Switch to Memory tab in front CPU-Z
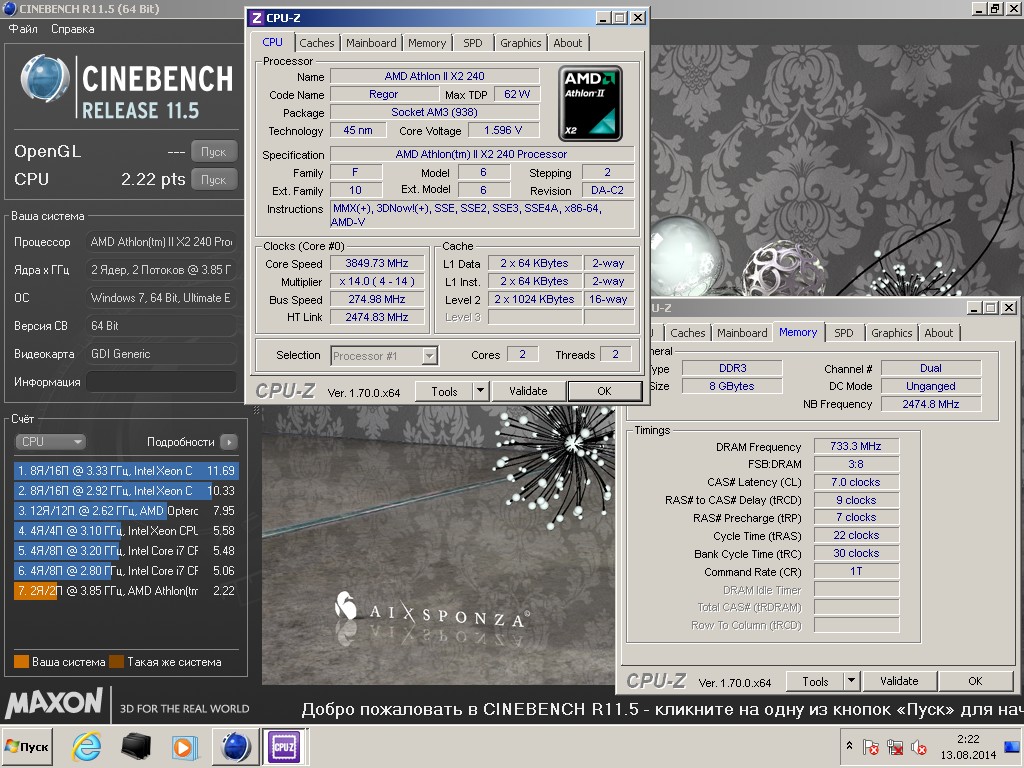Viewport: 1024px width, 768px height. tap(427, 43)
